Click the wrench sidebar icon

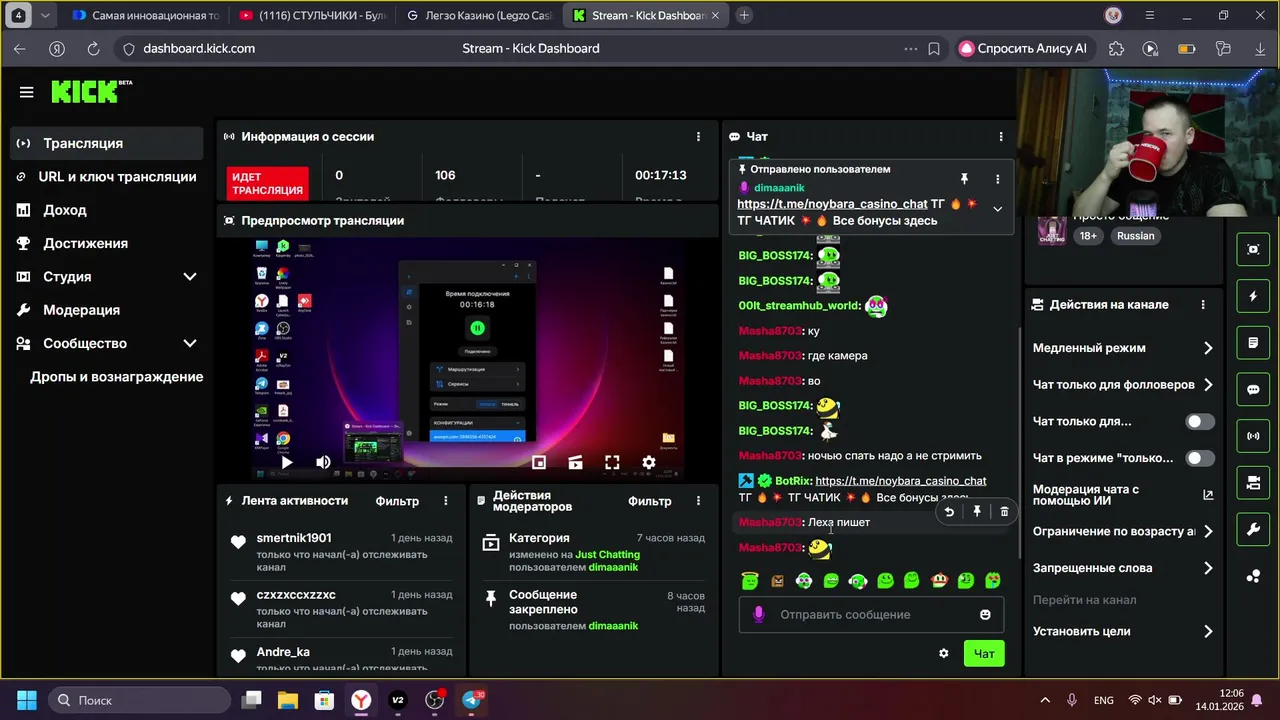(x=1253, y=529)
